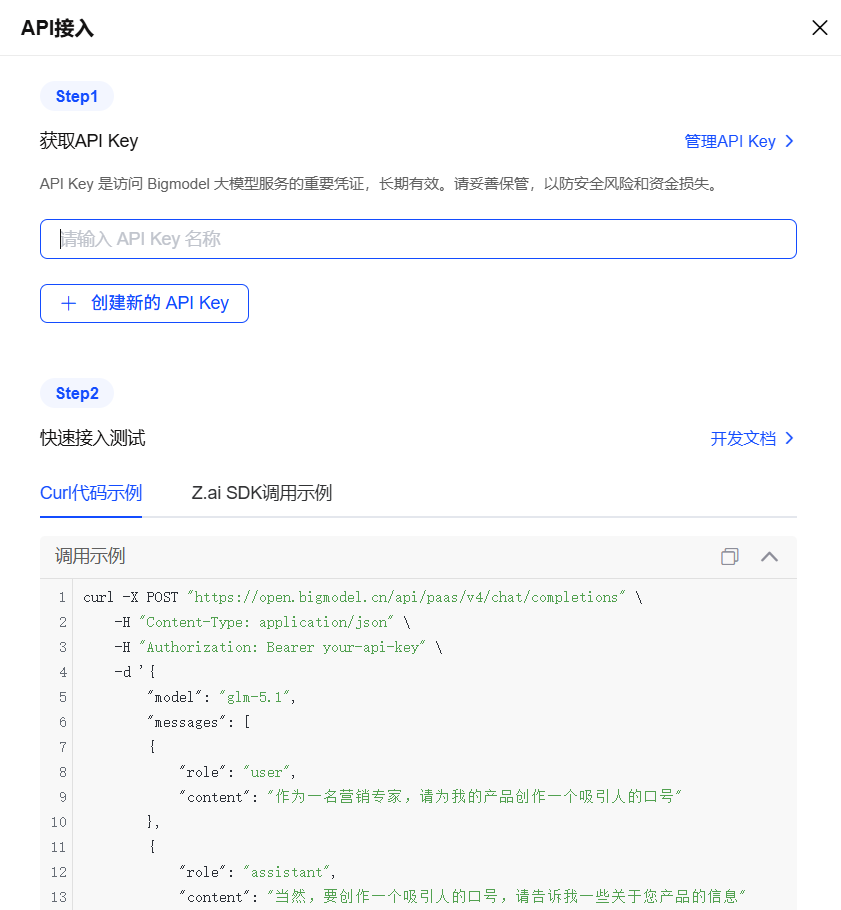Click the 作为一名营销专家 content line

(x=430, y=797)
